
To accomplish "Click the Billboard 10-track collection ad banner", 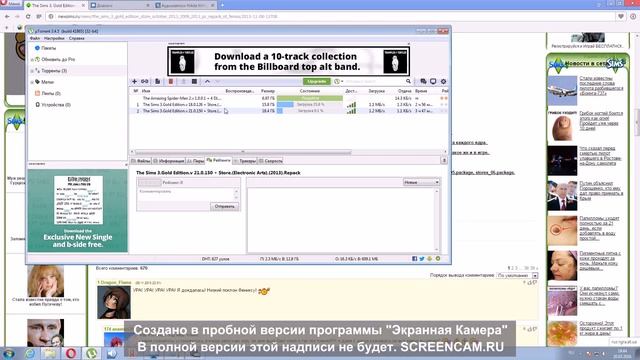I will click(x=289, y=61).
